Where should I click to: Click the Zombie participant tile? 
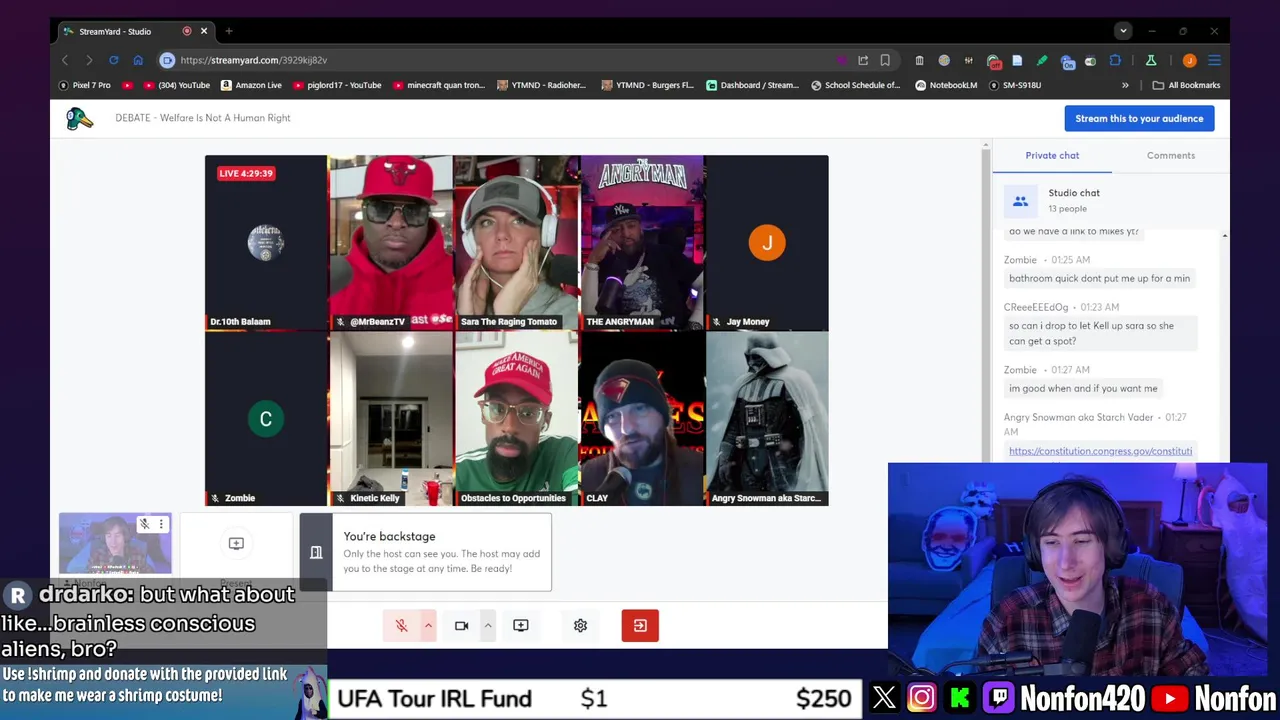tap(266, 419)
